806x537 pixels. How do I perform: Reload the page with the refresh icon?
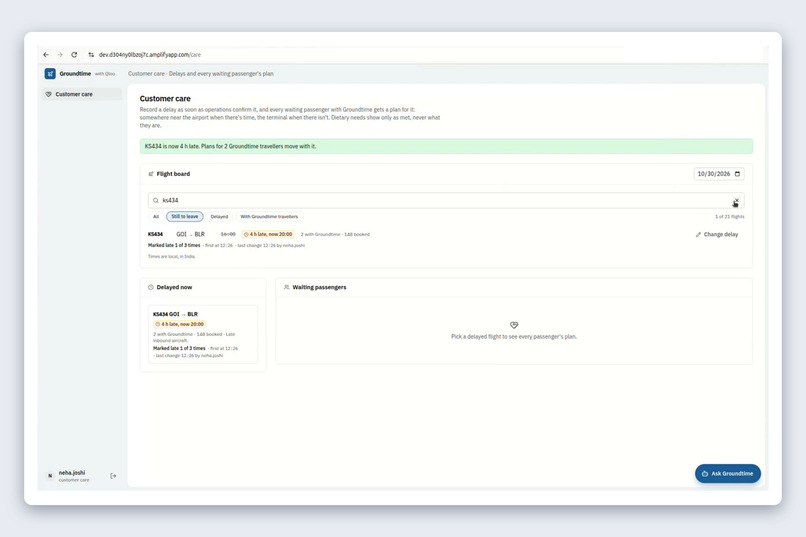pos(74,54)
